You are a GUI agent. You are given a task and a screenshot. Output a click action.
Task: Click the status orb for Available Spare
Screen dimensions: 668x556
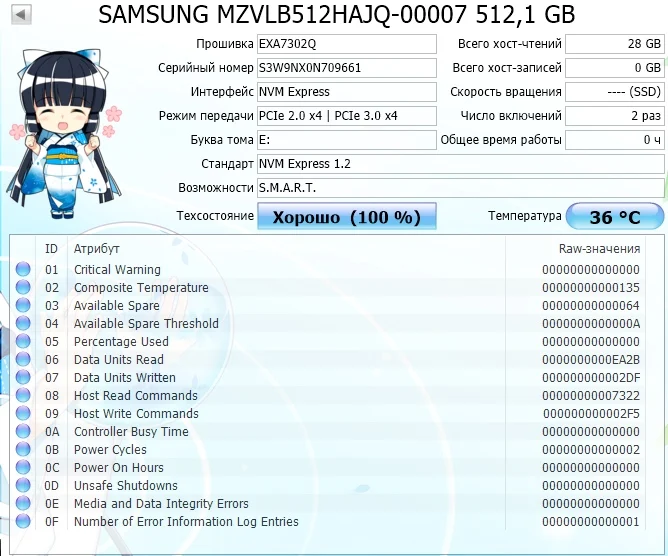click(x=23, y=305)
